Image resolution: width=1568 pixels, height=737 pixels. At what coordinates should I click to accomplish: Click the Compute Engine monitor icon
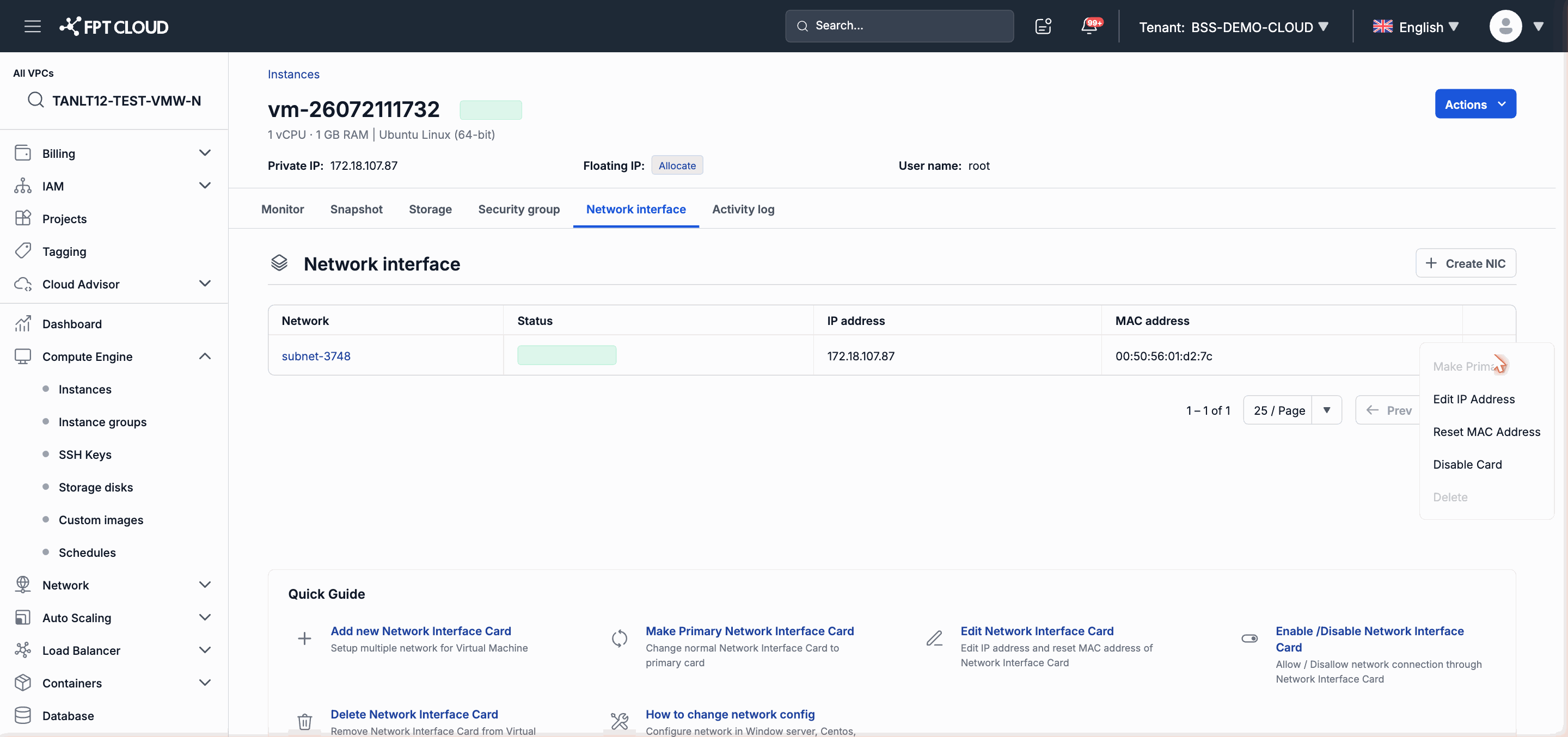[22, 356]
